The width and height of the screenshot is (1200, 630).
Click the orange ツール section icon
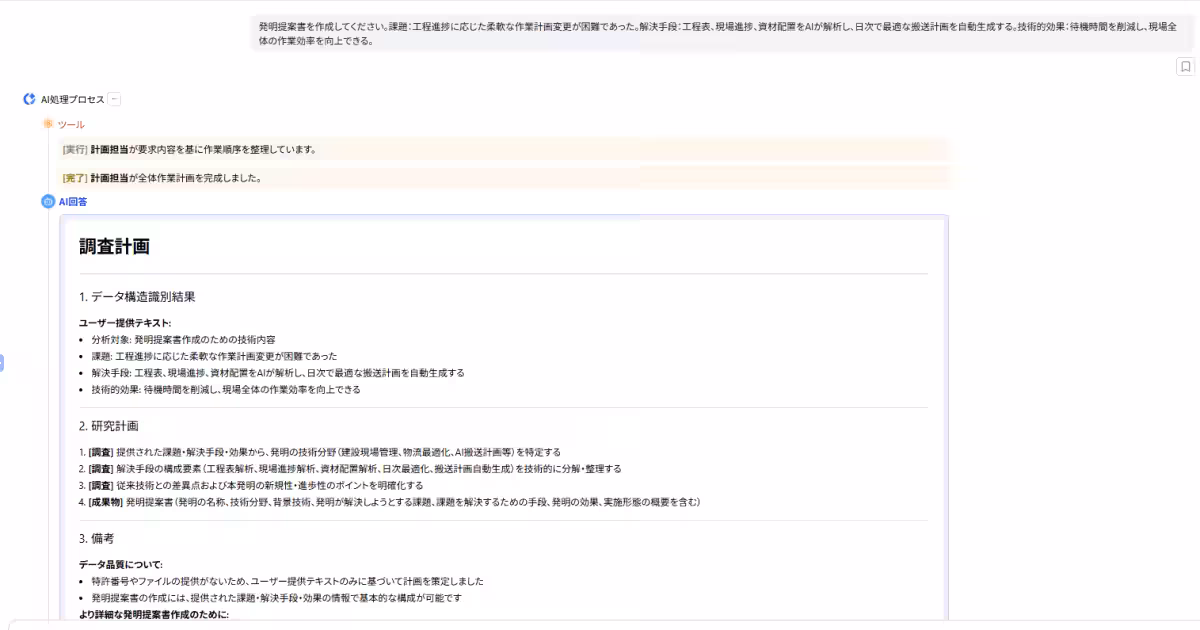click(46, 124)
